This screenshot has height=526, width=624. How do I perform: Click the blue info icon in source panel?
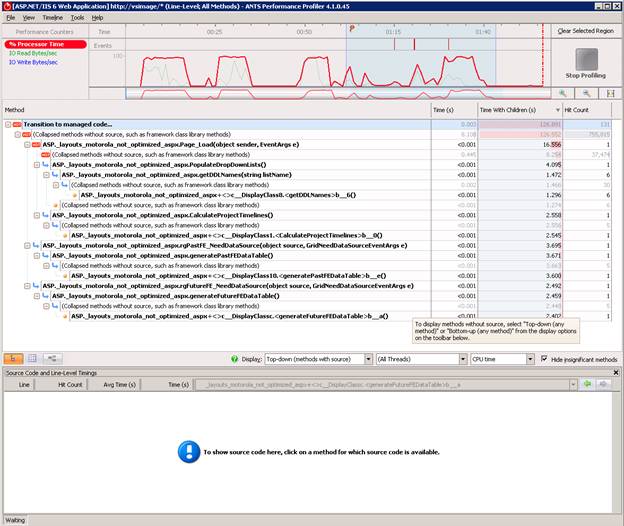tap(189, 452)
